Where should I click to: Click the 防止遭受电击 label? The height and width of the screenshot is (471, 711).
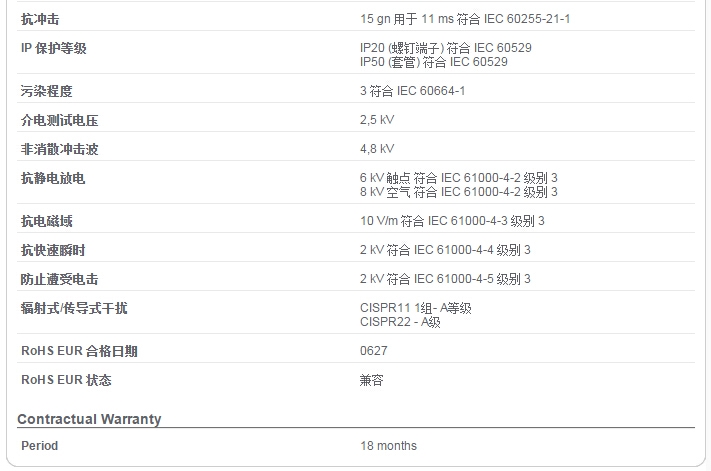[x=59, y=279]
